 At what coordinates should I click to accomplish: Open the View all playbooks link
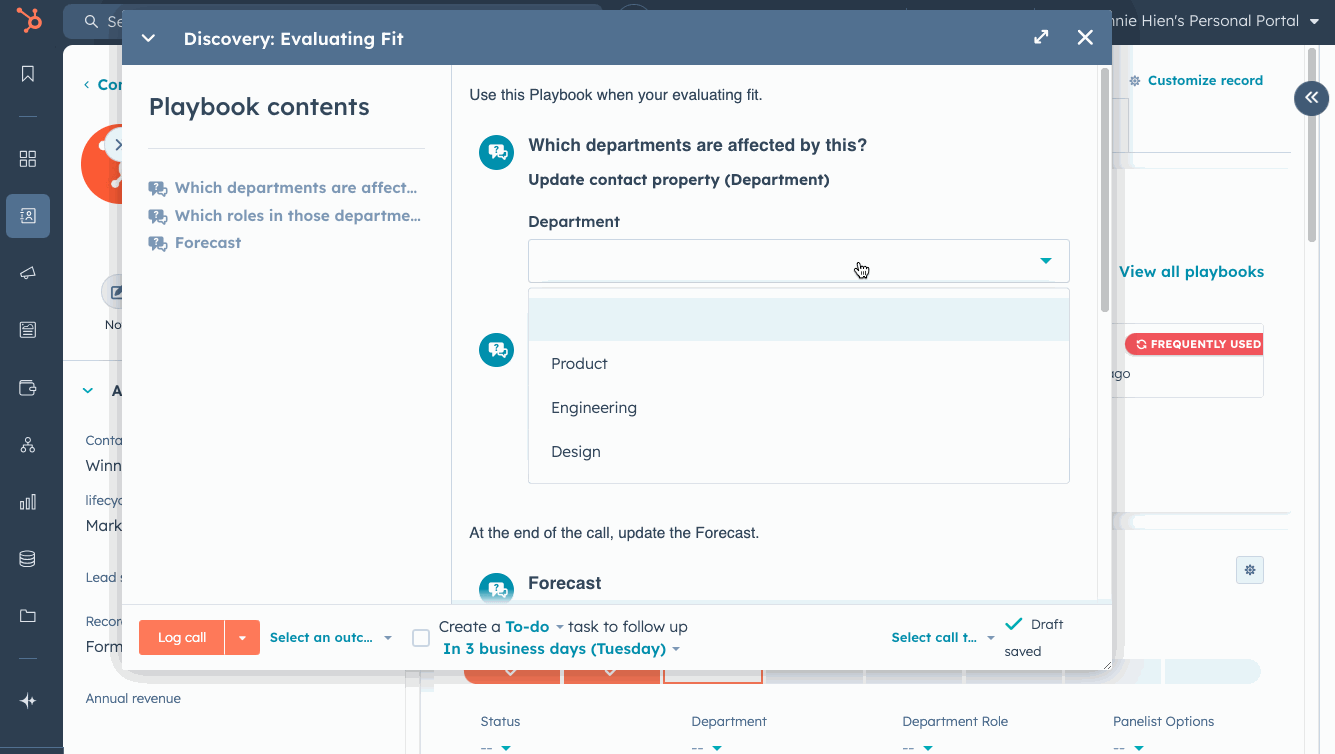click(1192, 271)
